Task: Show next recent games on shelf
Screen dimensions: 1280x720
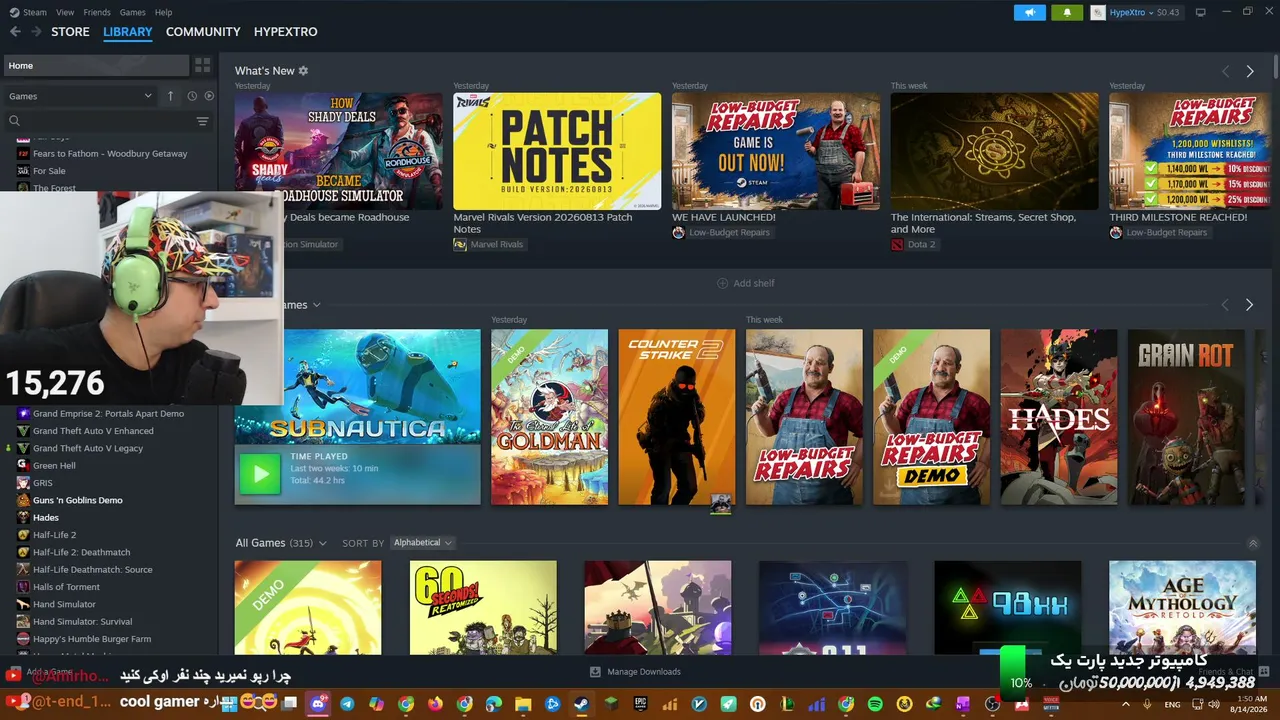Action: tap(1249, 305)
